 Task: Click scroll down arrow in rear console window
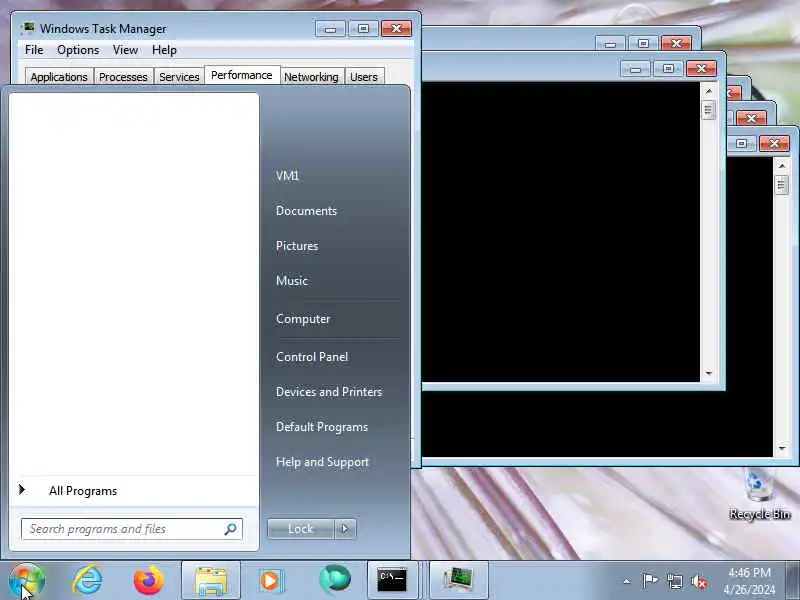782,448
